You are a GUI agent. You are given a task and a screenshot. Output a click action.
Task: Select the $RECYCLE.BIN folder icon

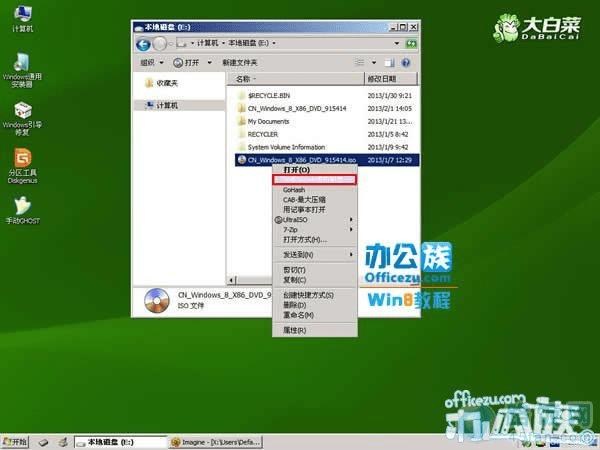point(241,96)
